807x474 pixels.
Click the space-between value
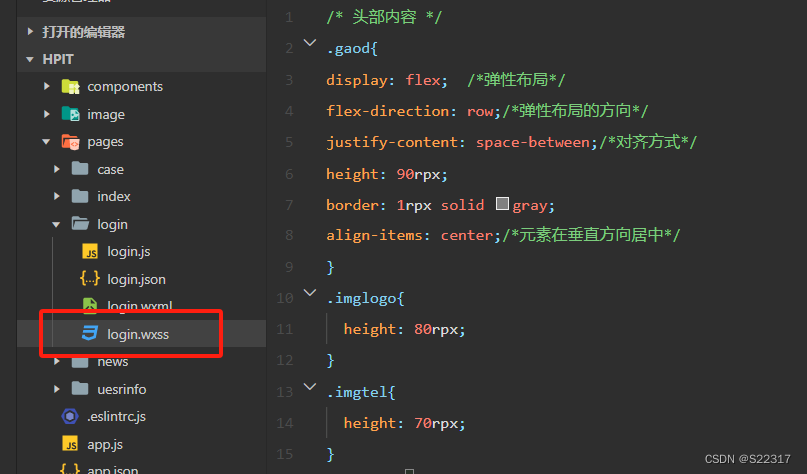(x=533, y=143)
